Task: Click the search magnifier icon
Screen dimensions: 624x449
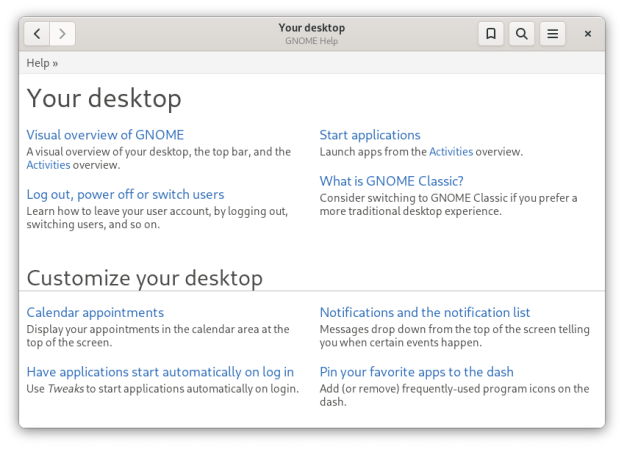Action: (x=521, y=34)
